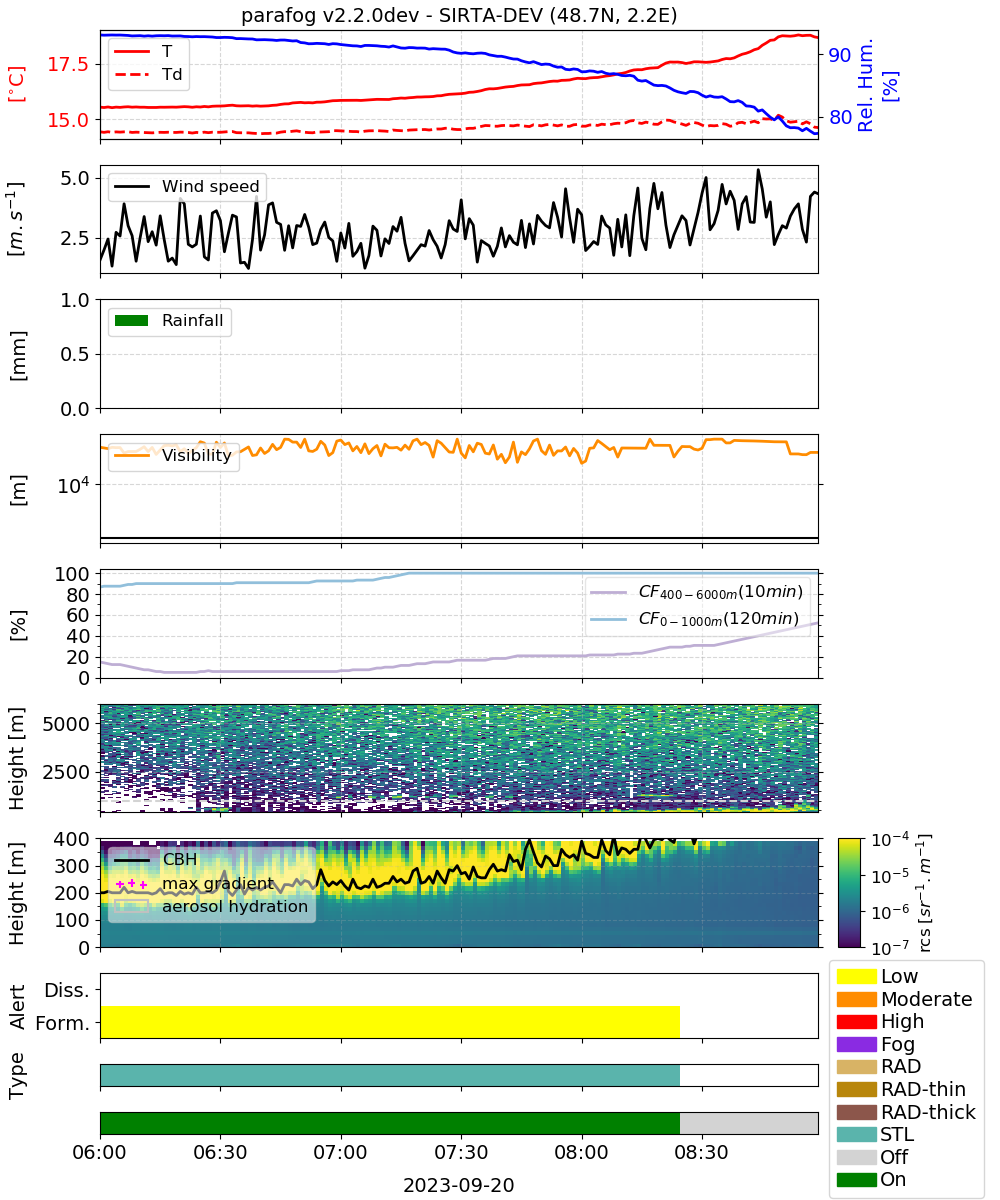The width and height of the screenshot is (1000, 1200).
Task: Click the 07:30 time axis tick label
Action: pos(460,1151)
